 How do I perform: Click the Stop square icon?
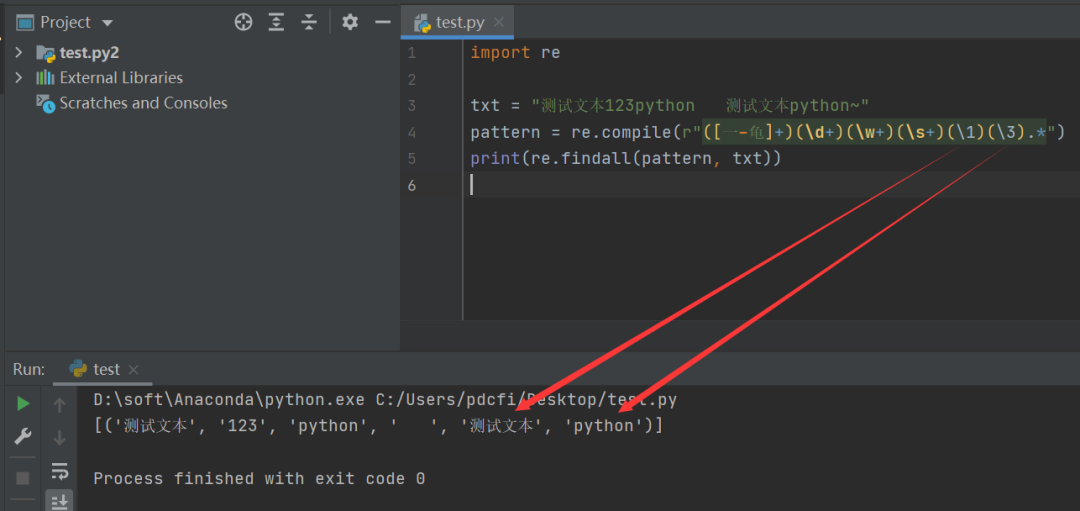(x=23, y=478)
